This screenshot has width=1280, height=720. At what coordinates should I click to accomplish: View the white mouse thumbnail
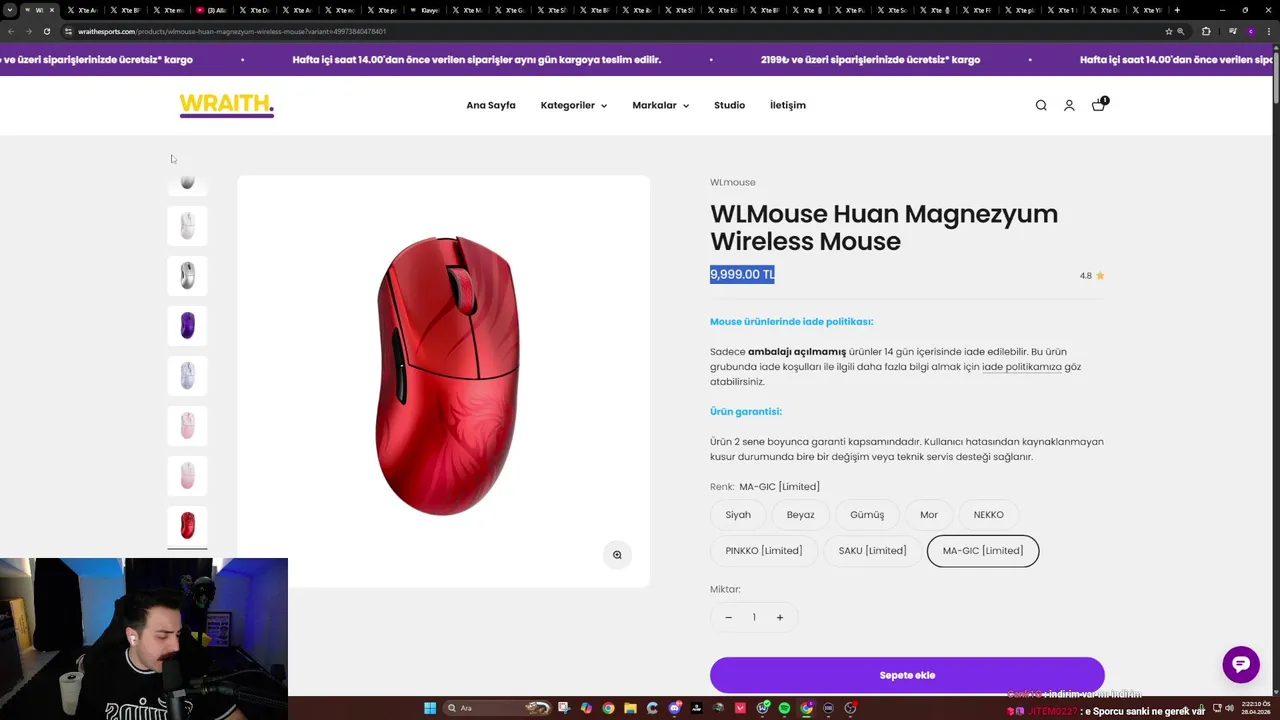point(187,226)
